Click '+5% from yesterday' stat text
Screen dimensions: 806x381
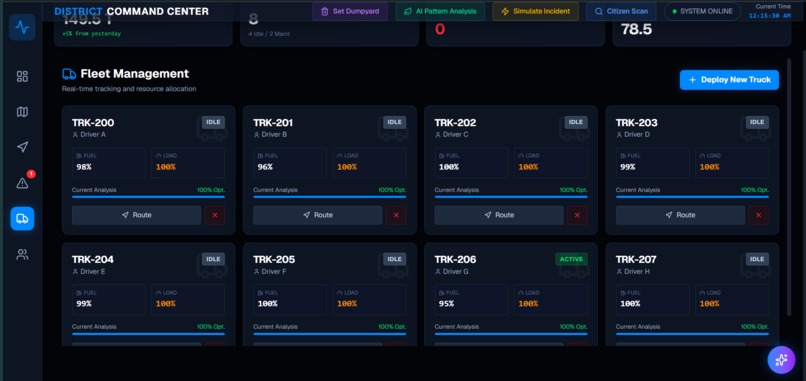(x=91, y=33)
